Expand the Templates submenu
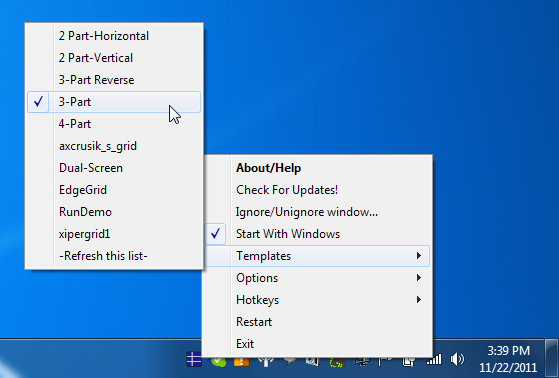 pos(317,256)
